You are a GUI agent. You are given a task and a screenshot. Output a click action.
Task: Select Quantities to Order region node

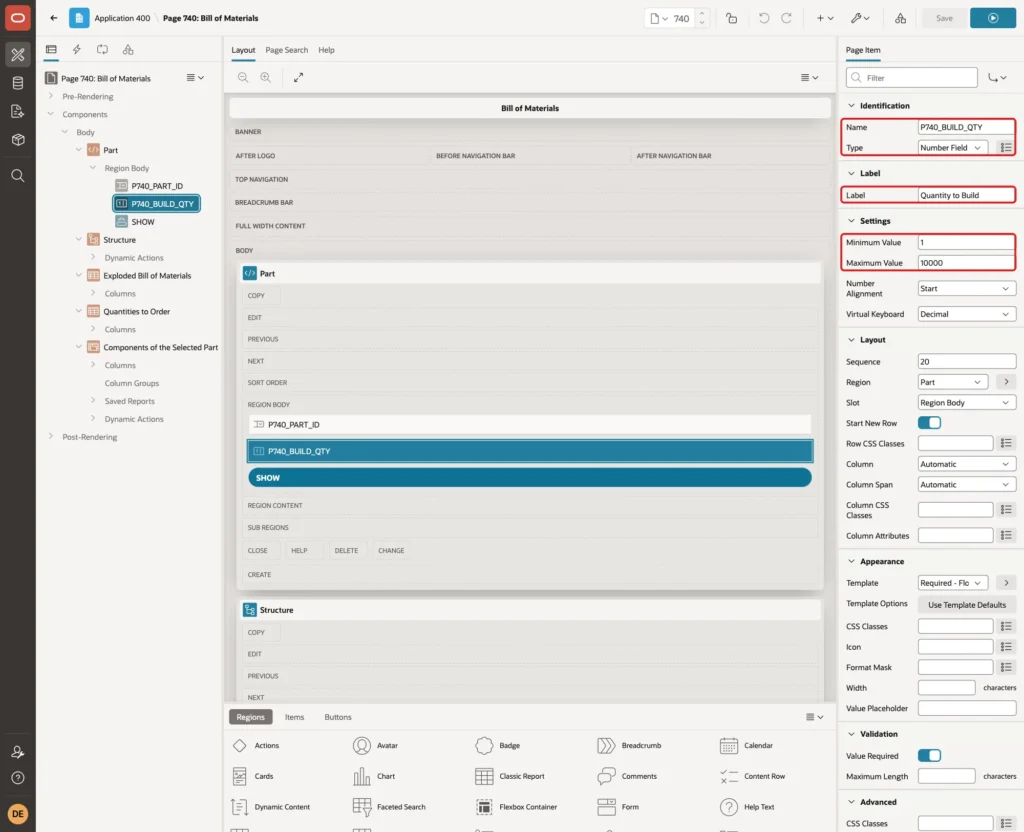[x=136, y=312]
